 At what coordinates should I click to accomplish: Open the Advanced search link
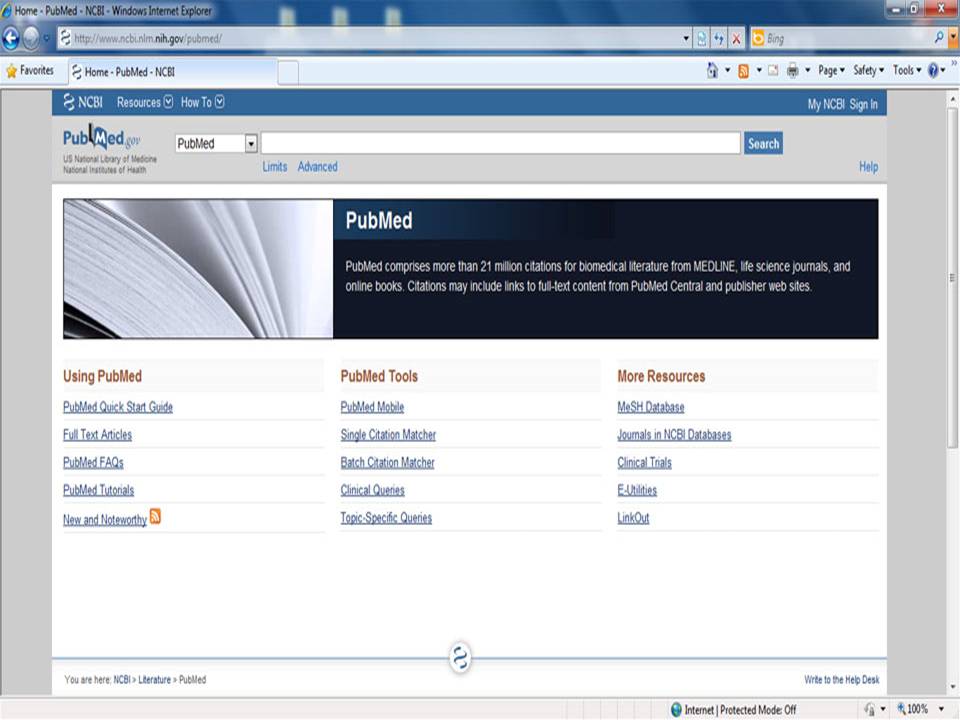317,167
